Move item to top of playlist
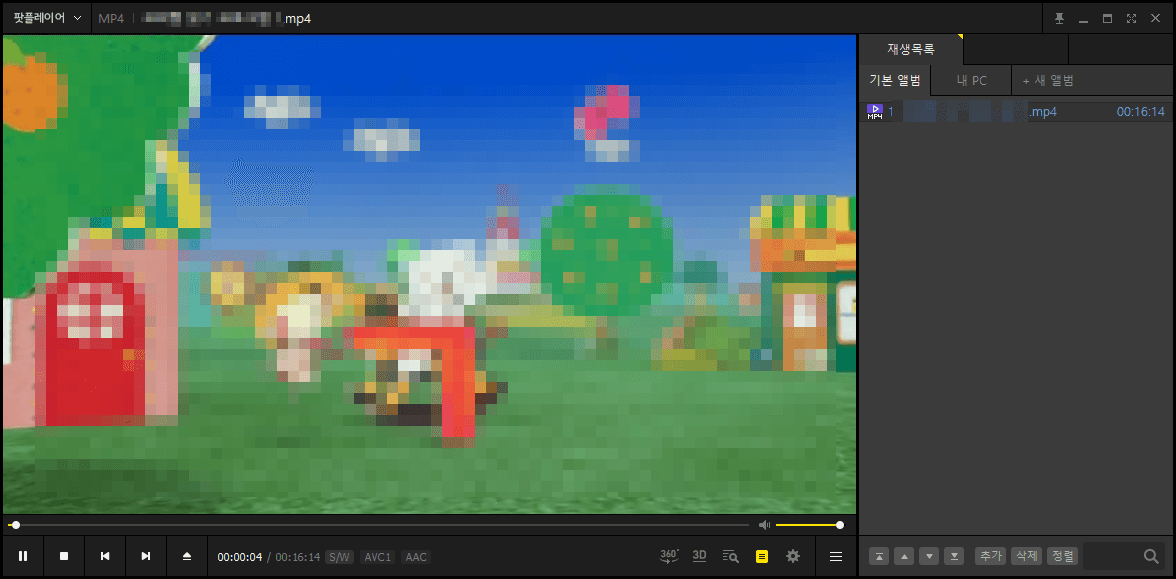 (x=879, y=556)
